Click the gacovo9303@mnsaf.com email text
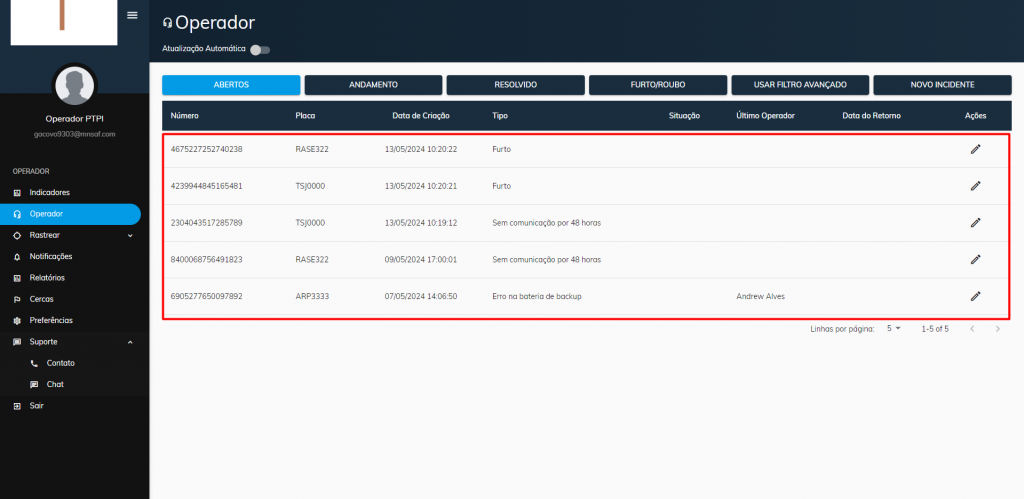1024x499 pixels. pos(74,134)
